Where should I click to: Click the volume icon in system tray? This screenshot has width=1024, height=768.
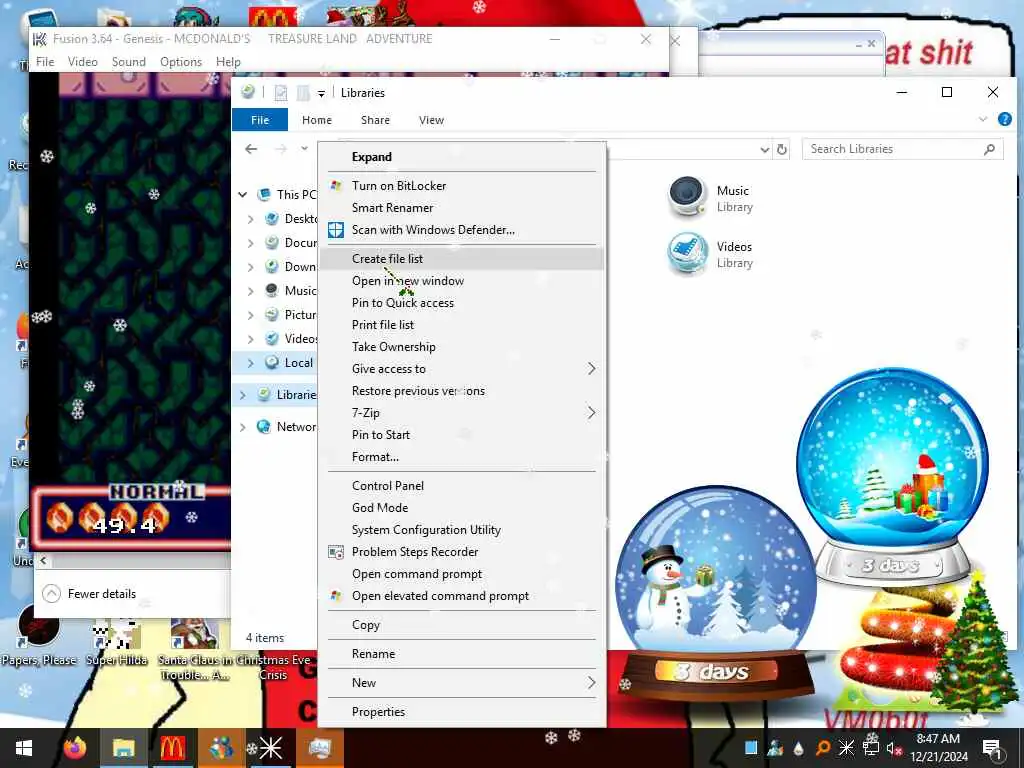click(x=893, y=748)
